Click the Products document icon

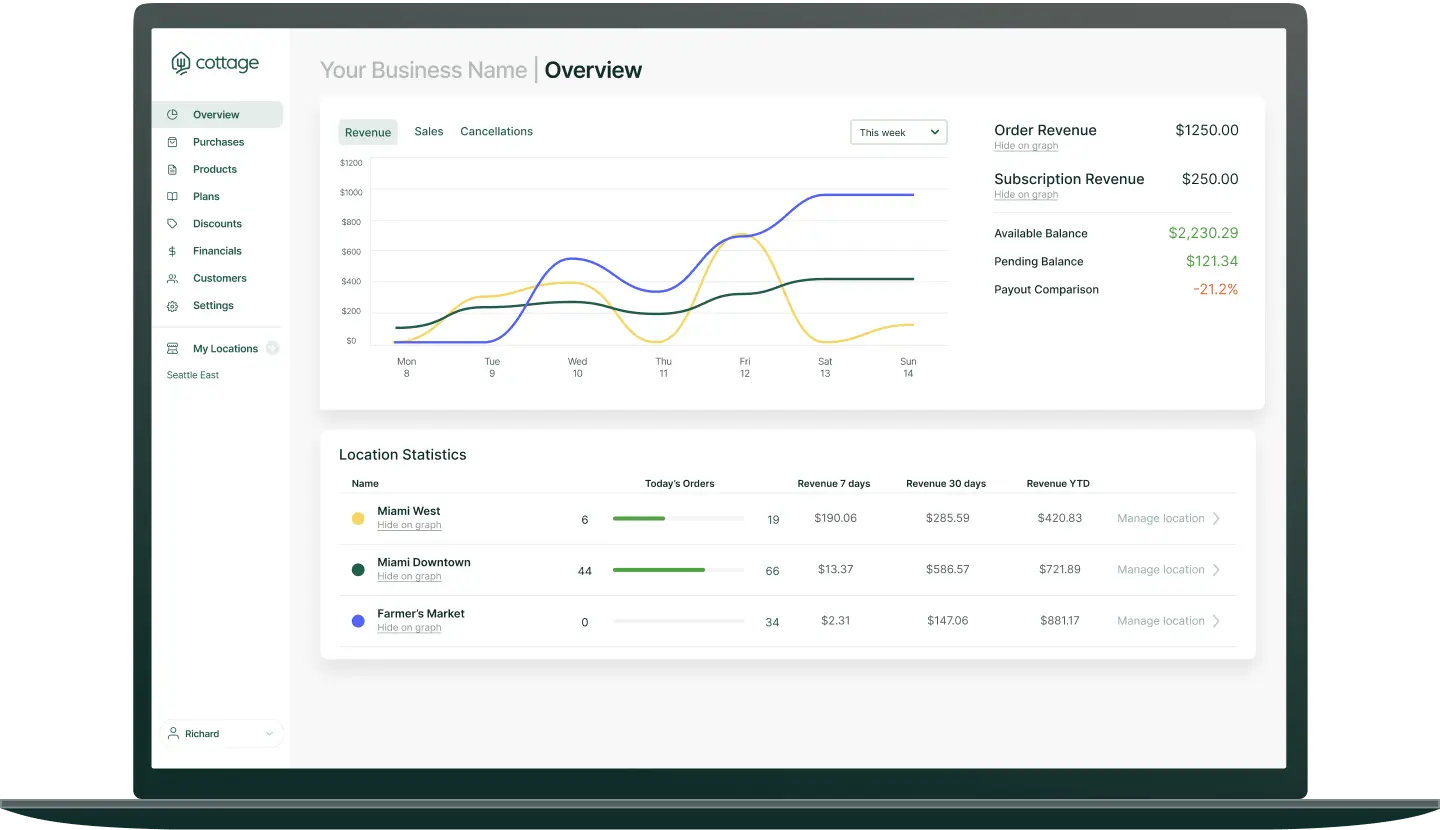172,169
